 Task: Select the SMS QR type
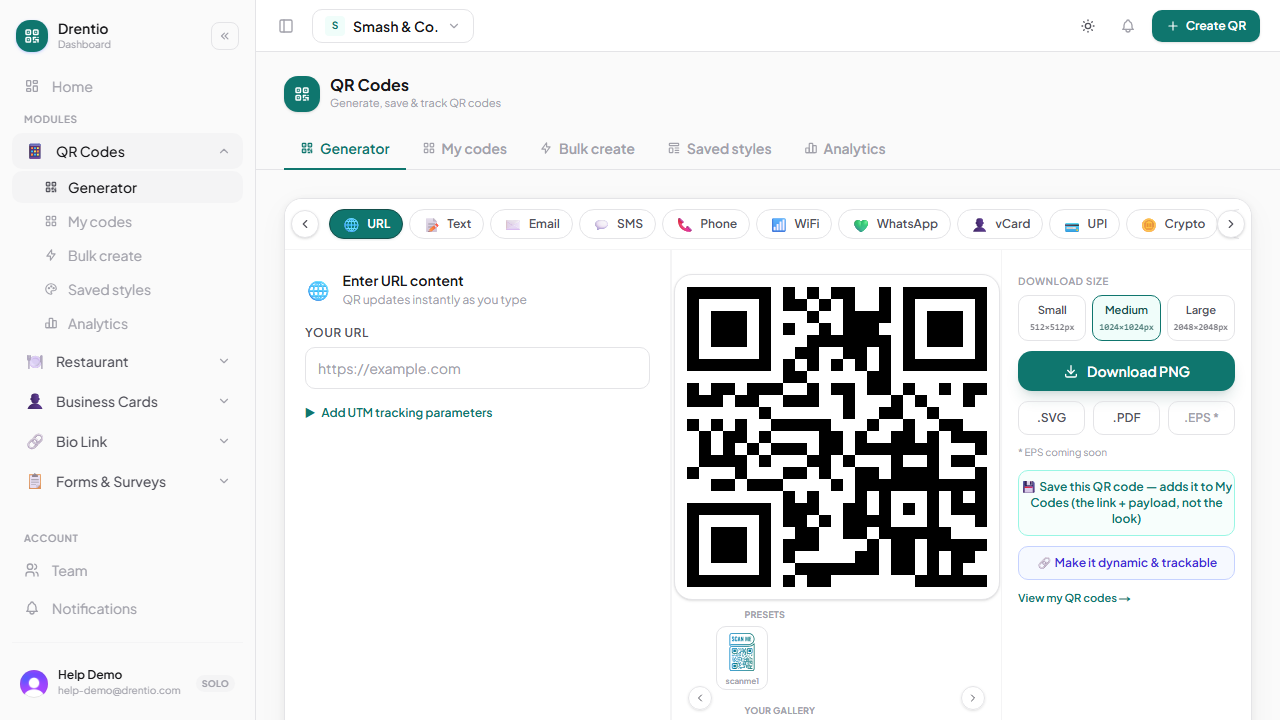618,224
